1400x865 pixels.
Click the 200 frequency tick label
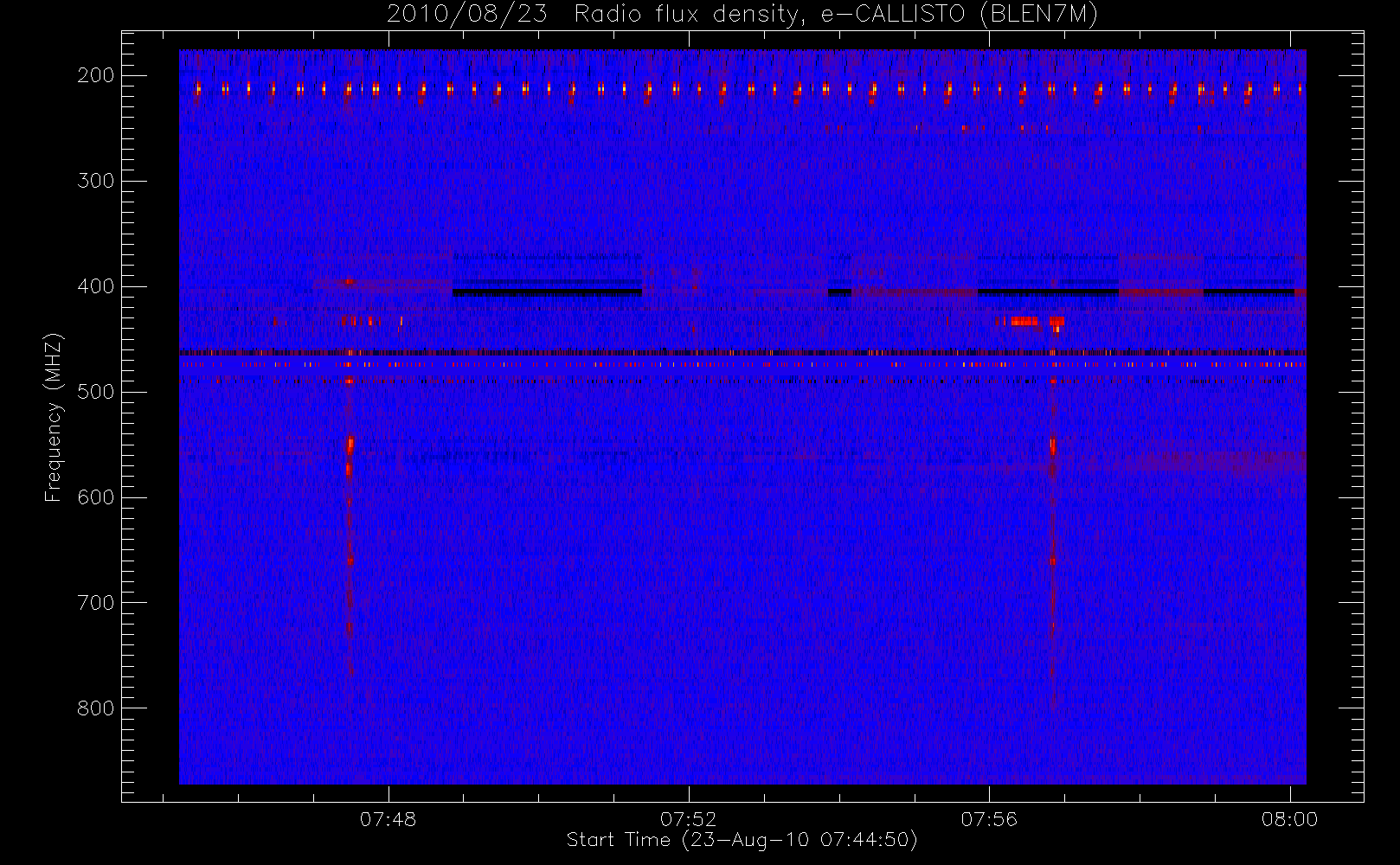[96, 75]
